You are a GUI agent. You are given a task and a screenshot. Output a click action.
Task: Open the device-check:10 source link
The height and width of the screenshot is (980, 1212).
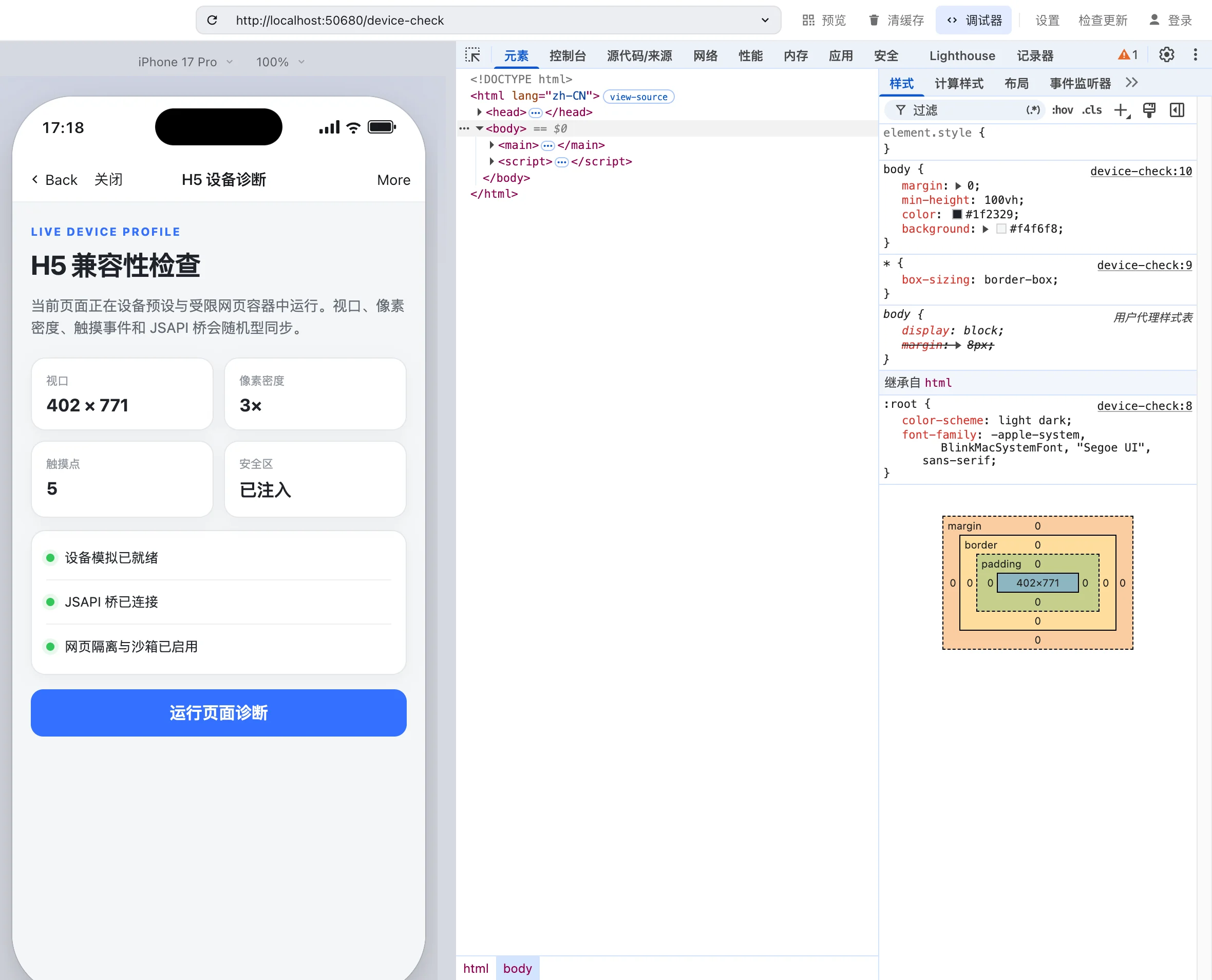click(x=1141, y=171)
